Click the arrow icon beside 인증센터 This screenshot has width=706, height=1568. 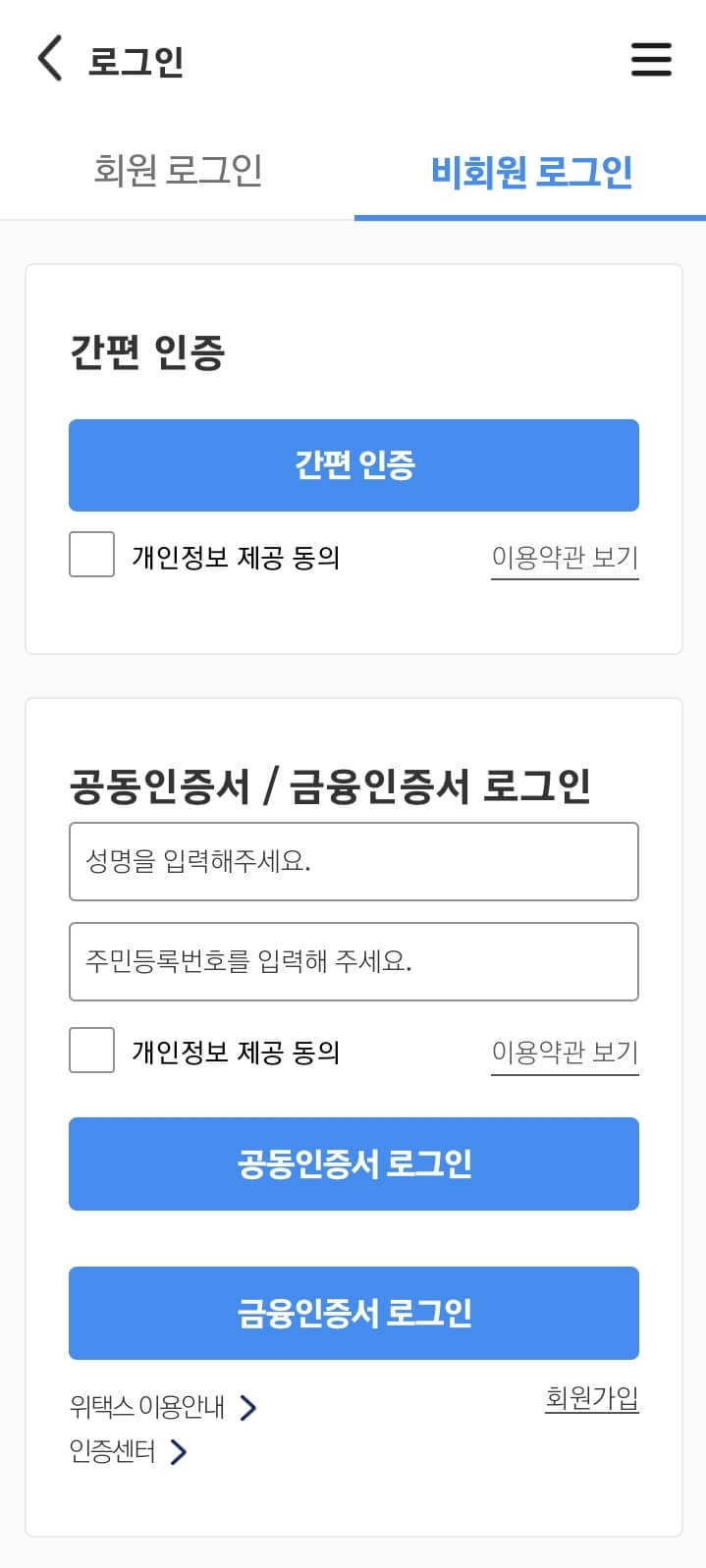click(x=179, y=1451)
